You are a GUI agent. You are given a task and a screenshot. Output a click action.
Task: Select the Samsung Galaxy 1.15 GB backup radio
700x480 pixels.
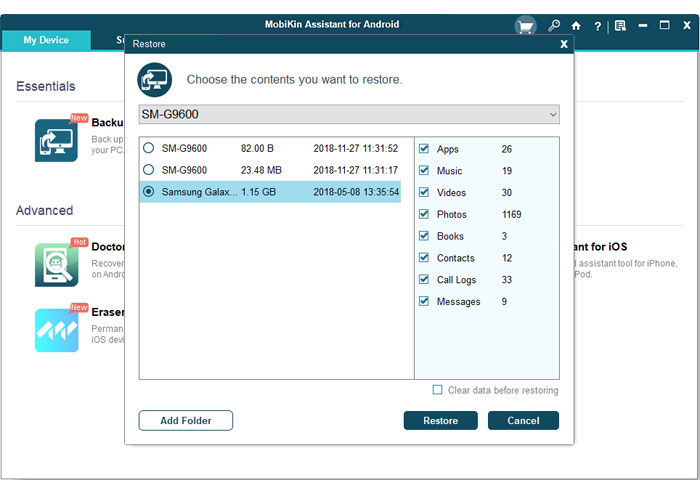point(149,192)
